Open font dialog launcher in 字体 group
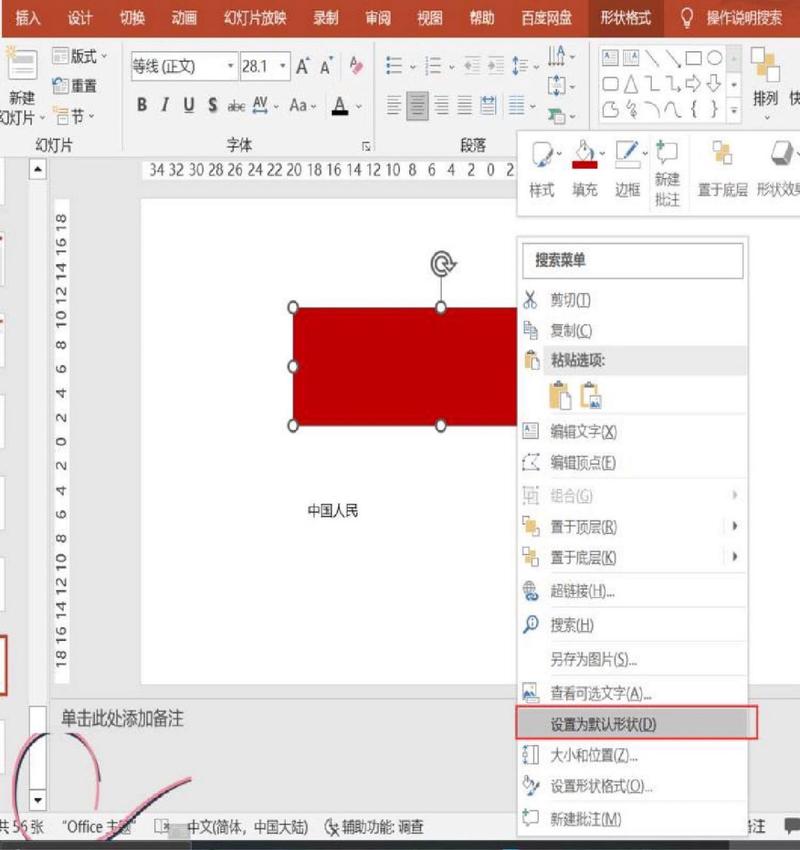Image resolution: width=800 pixels, height=850 pixels. click(x=366, y=146)
